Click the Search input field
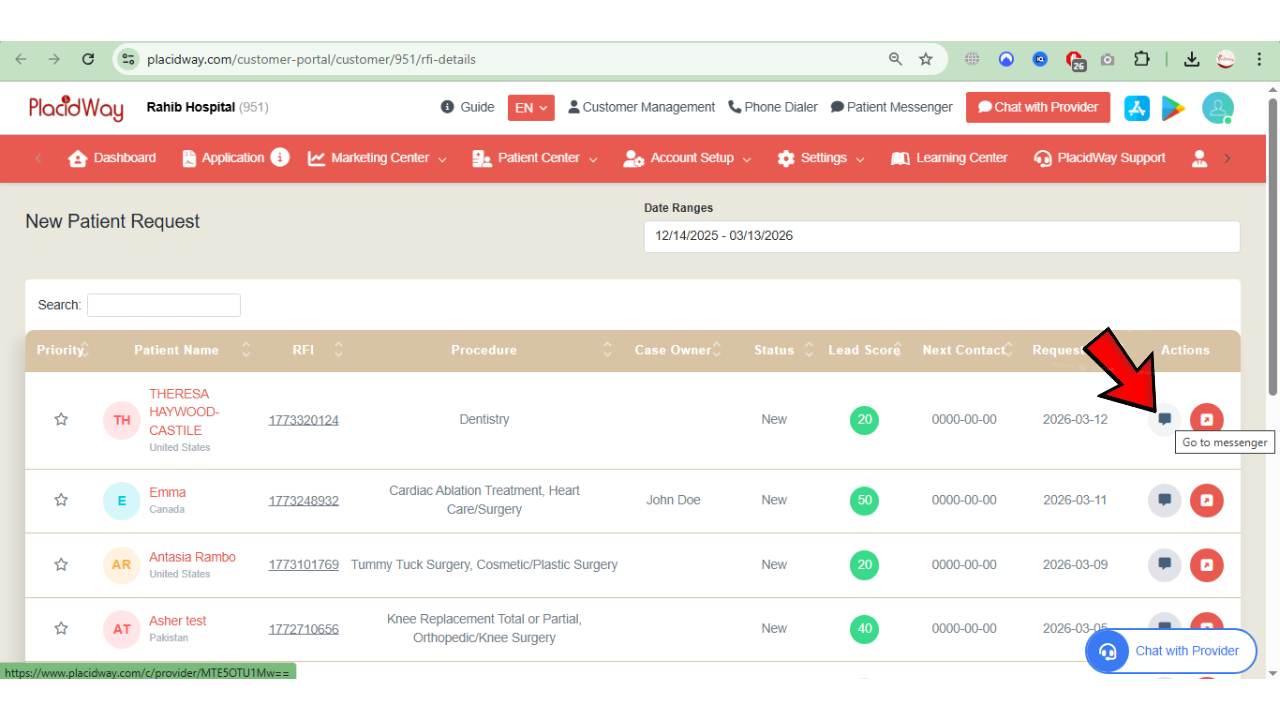 click(x=164, y=305)
